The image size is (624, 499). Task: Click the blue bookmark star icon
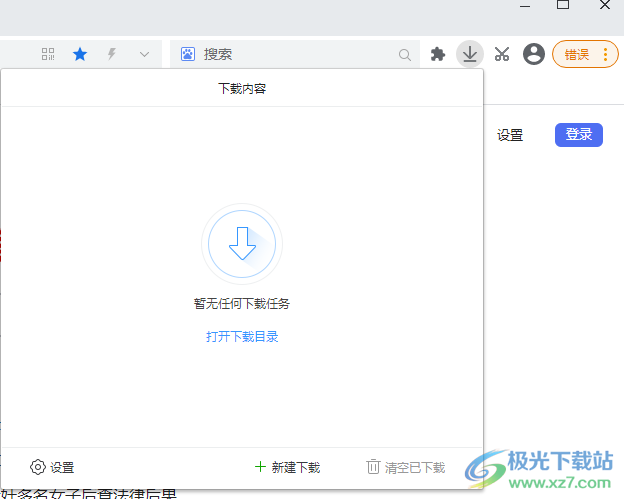80,54
